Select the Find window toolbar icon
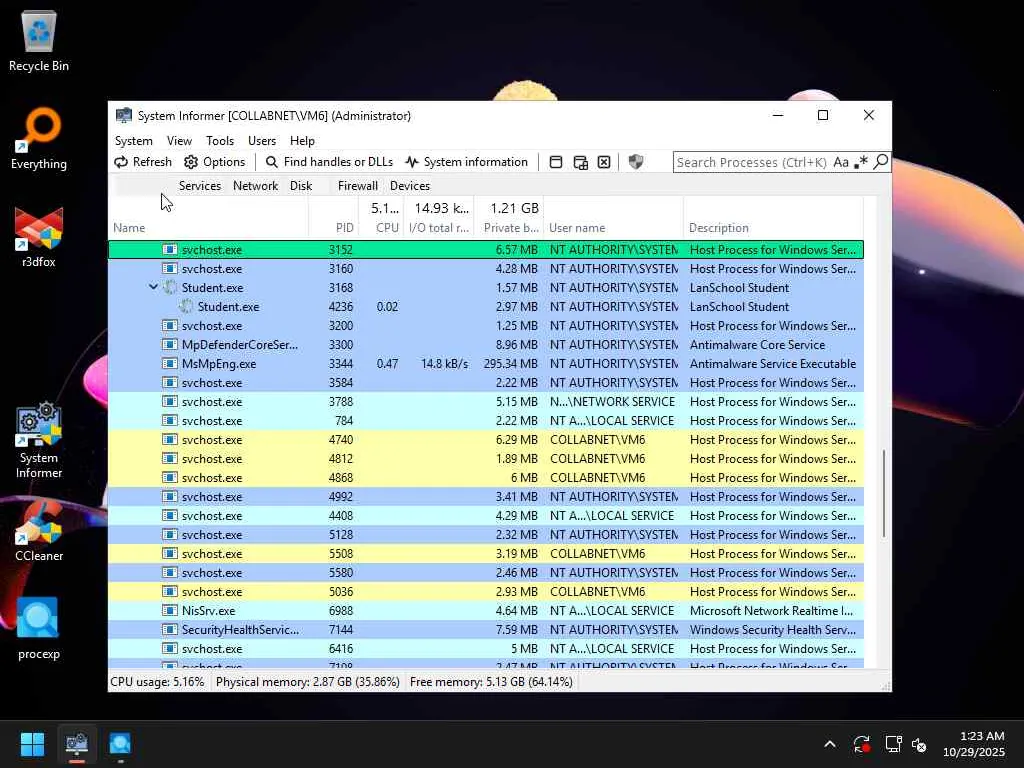The width and height of the screenshot is (1024, 768). [x=556, y=162]
